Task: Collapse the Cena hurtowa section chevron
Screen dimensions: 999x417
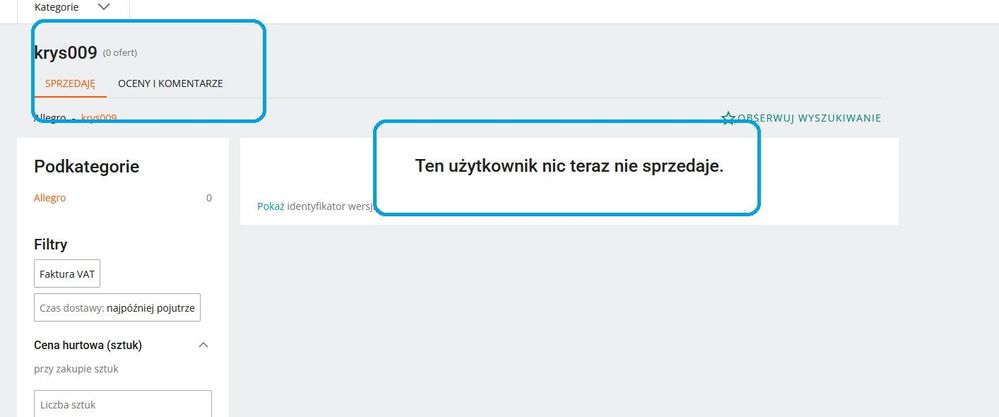Action: click(x=203, y=345)
